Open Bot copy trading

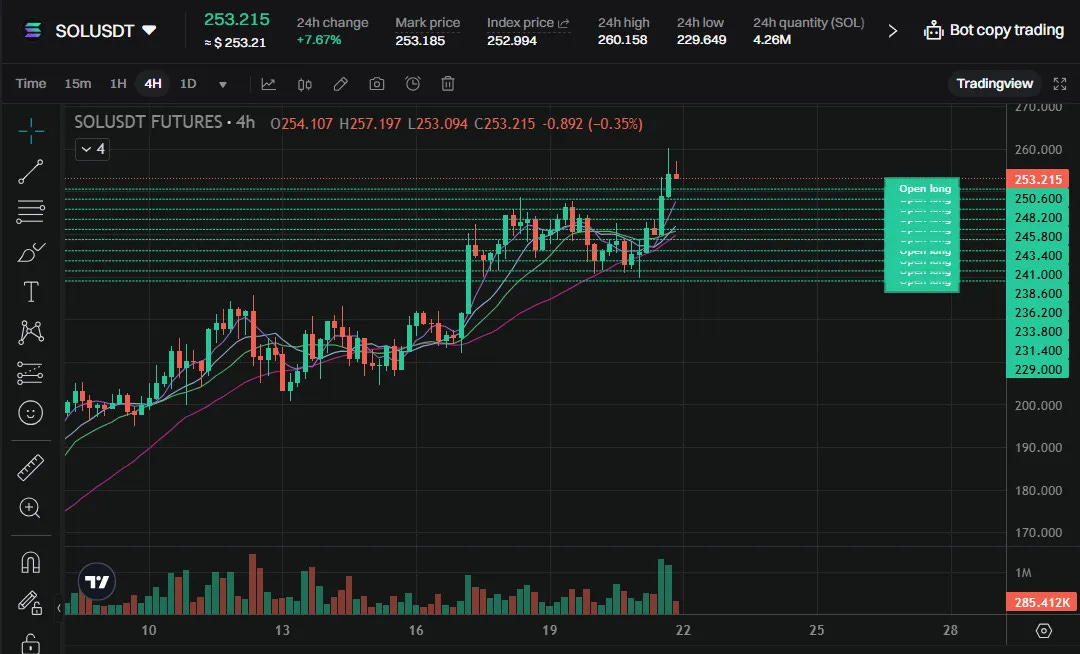pyautogui.click(x=993, y=30)
